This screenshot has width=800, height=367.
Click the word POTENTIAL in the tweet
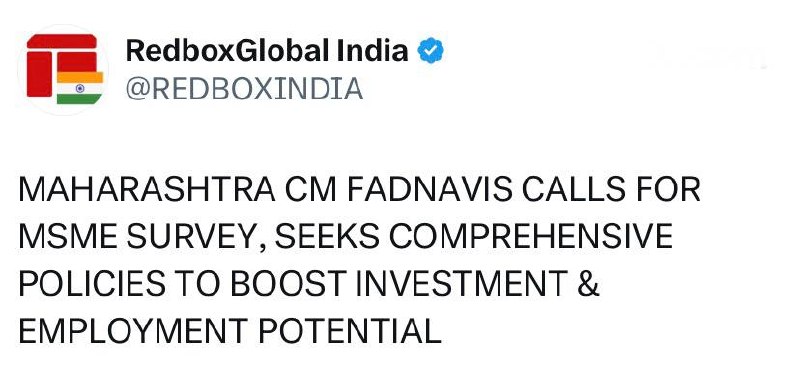[349, 331]
